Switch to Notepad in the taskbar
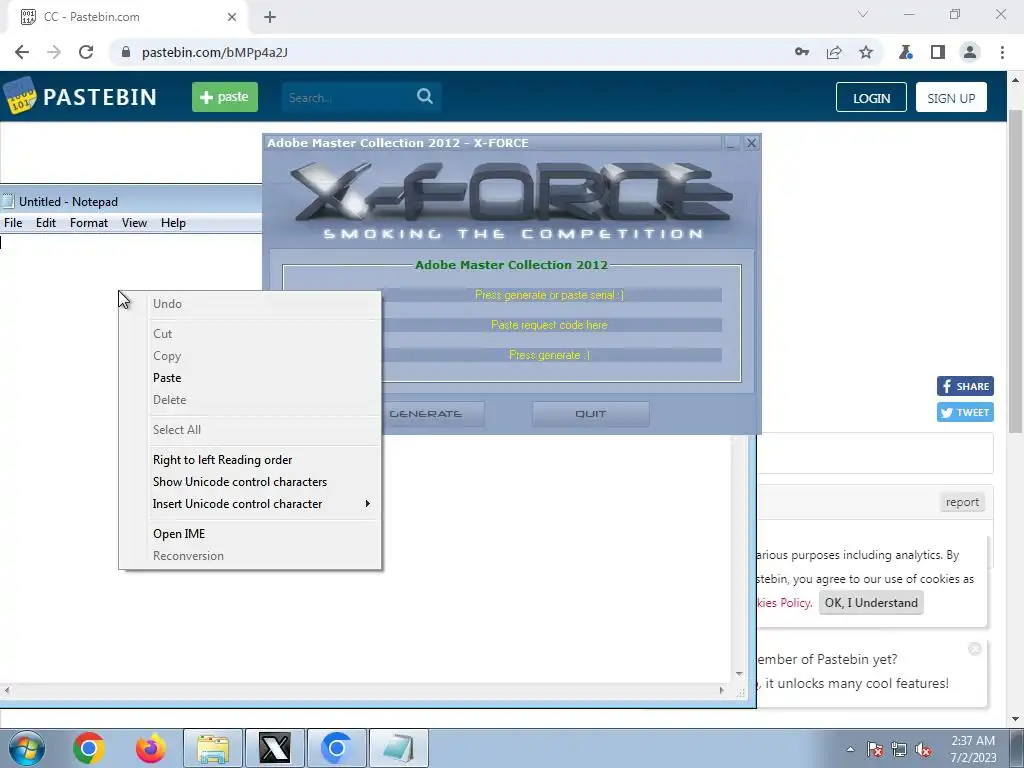Screen dimensions: 1024x768 pos(398,748)
